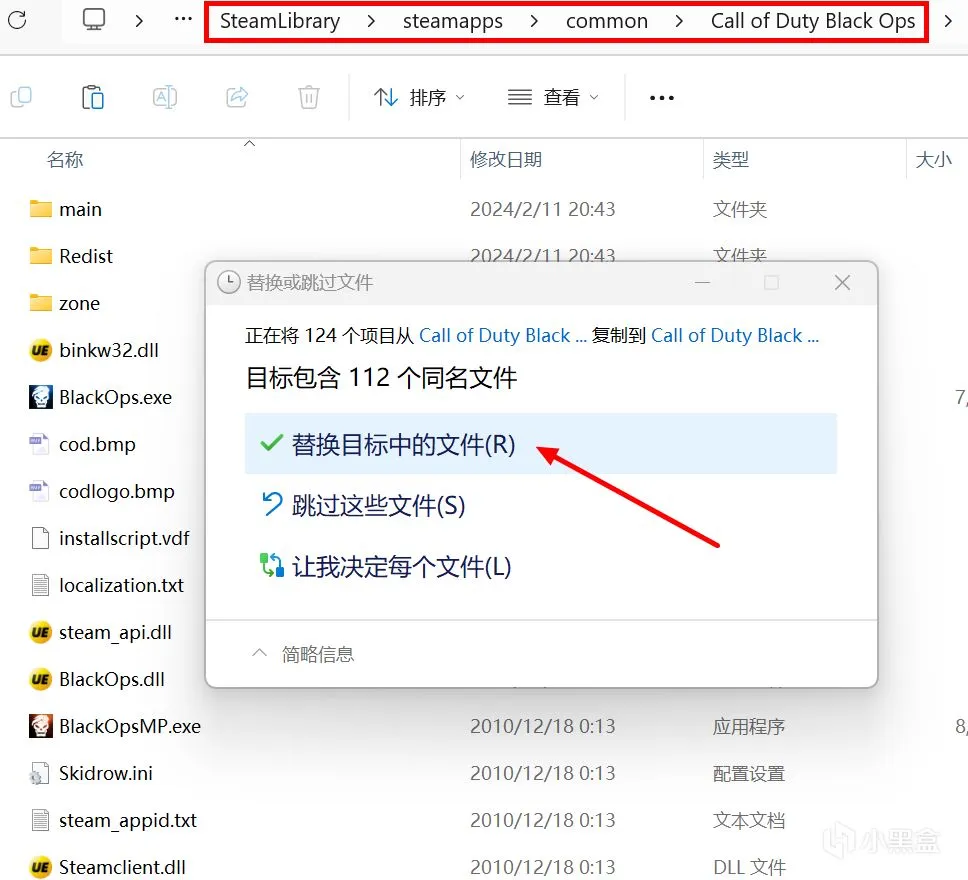
Task: Select the BlackOpsMP.exe icon
Action: [x=41, y=726]
